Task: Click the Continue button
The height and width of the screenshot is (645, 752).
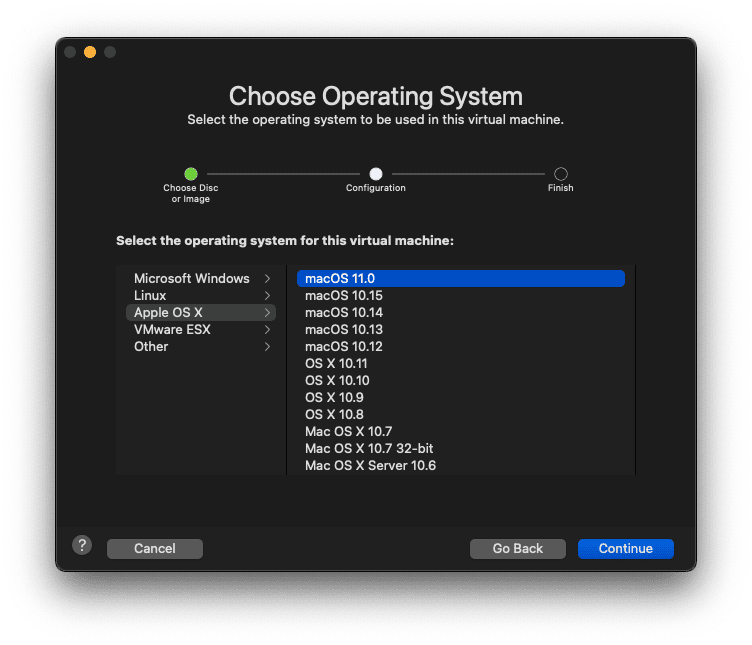Action: click(625, 549)
